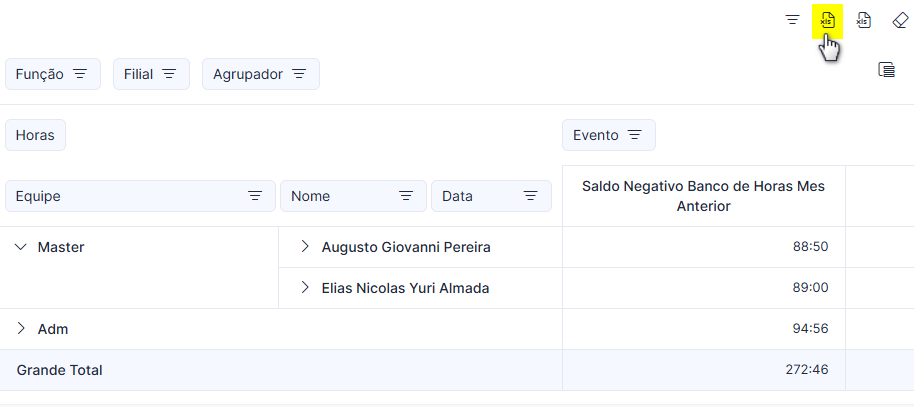Expand the Adm team row
The image size is (914, 407).
pos(21,329)
